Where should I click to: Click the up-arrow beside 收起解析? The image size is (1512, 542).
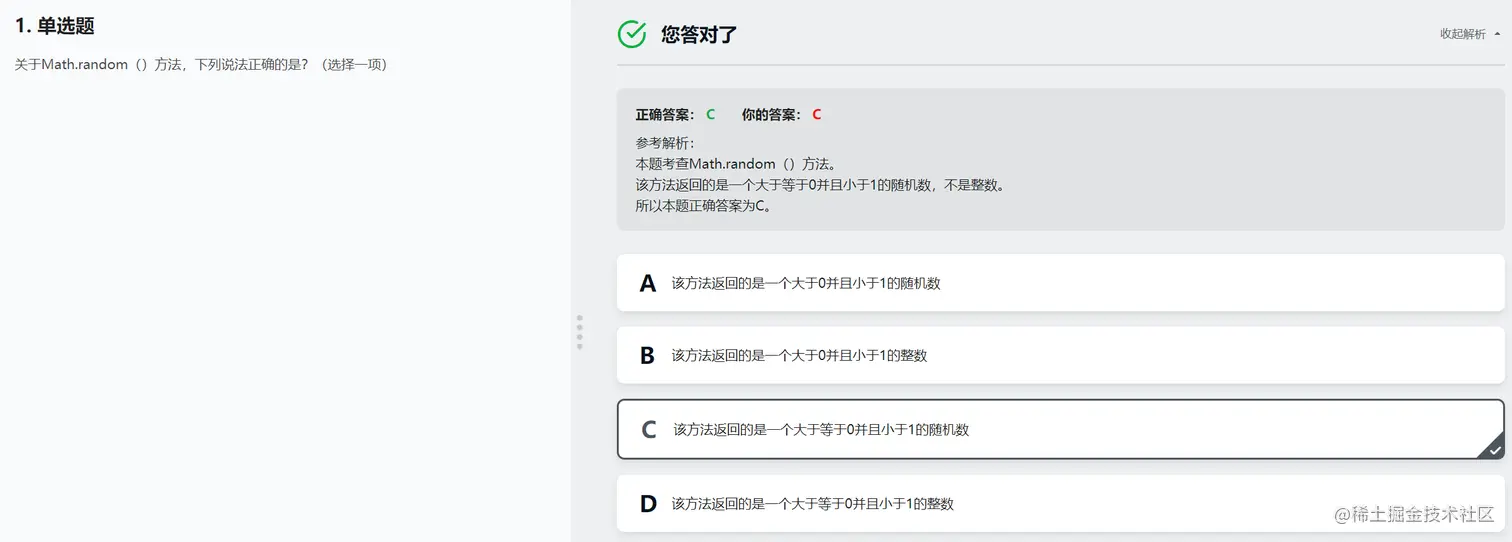click(1497, 34)
